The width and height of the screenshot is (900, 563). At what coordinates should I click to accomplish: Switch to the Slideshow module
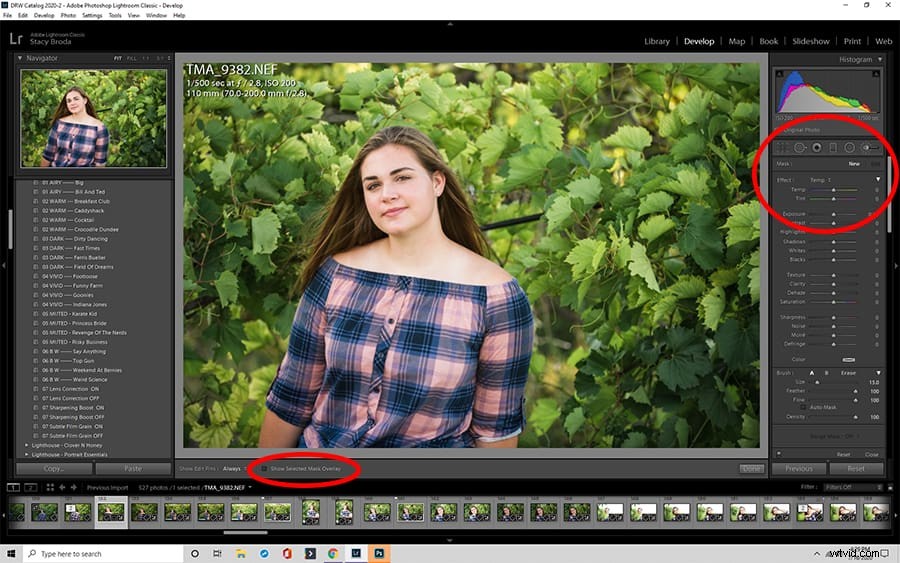coord(810,41)
